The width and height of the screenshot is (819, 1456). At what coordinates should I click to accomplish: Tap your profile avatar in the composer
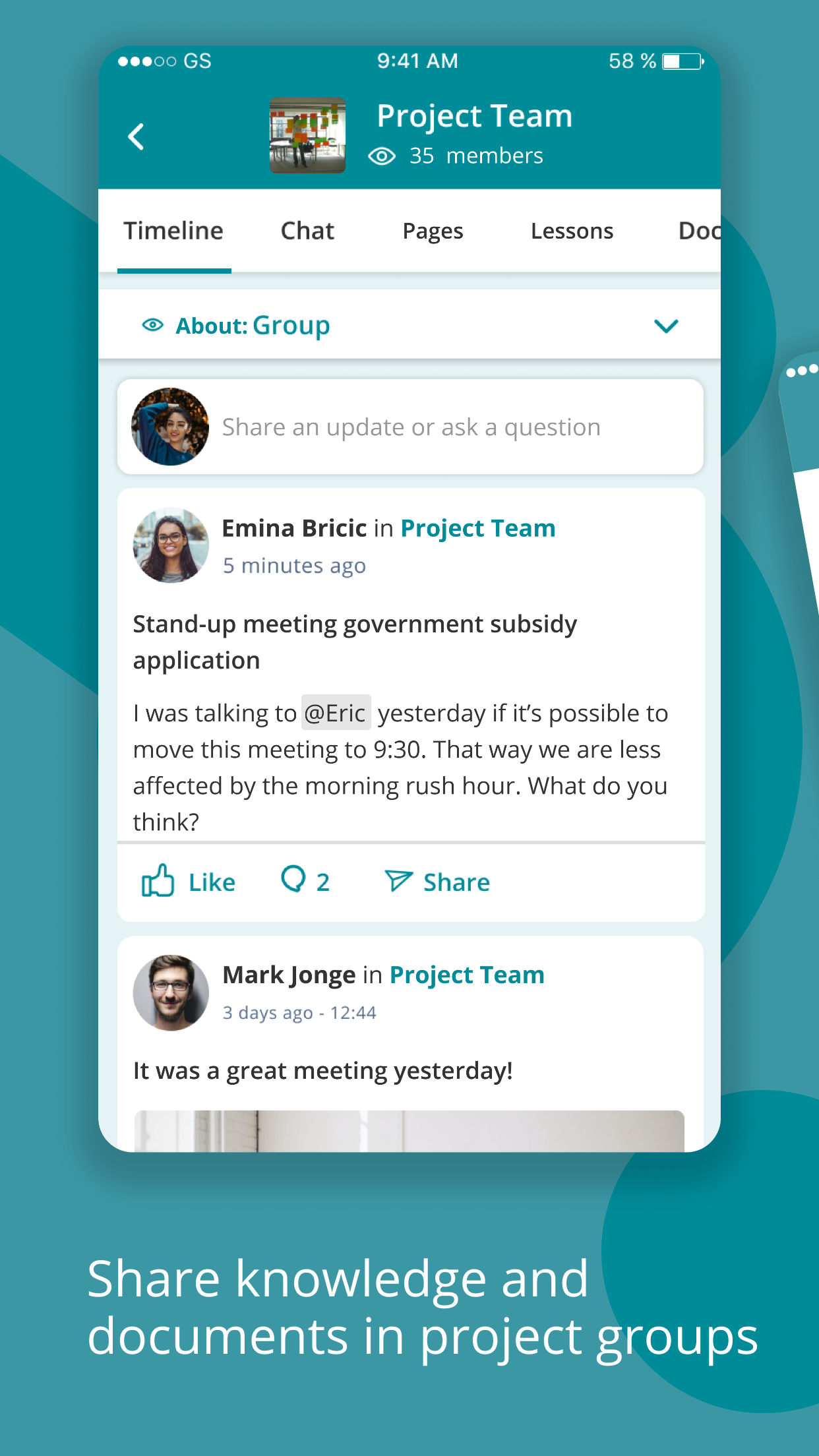(170, 427)
